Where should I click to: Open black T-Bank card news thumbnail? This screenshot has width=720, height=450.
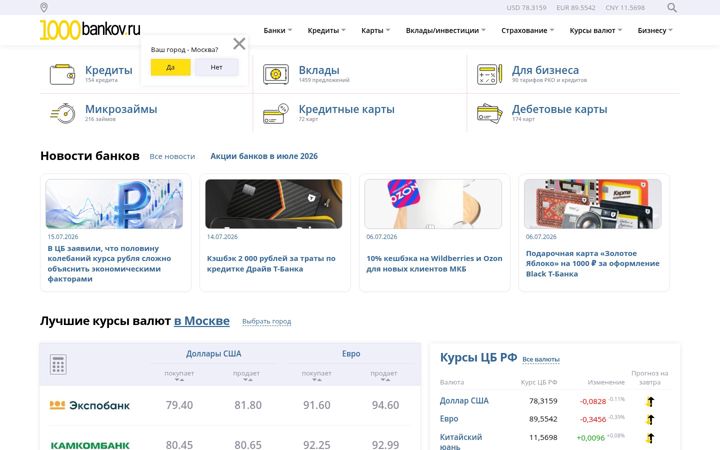coord(274,204)
